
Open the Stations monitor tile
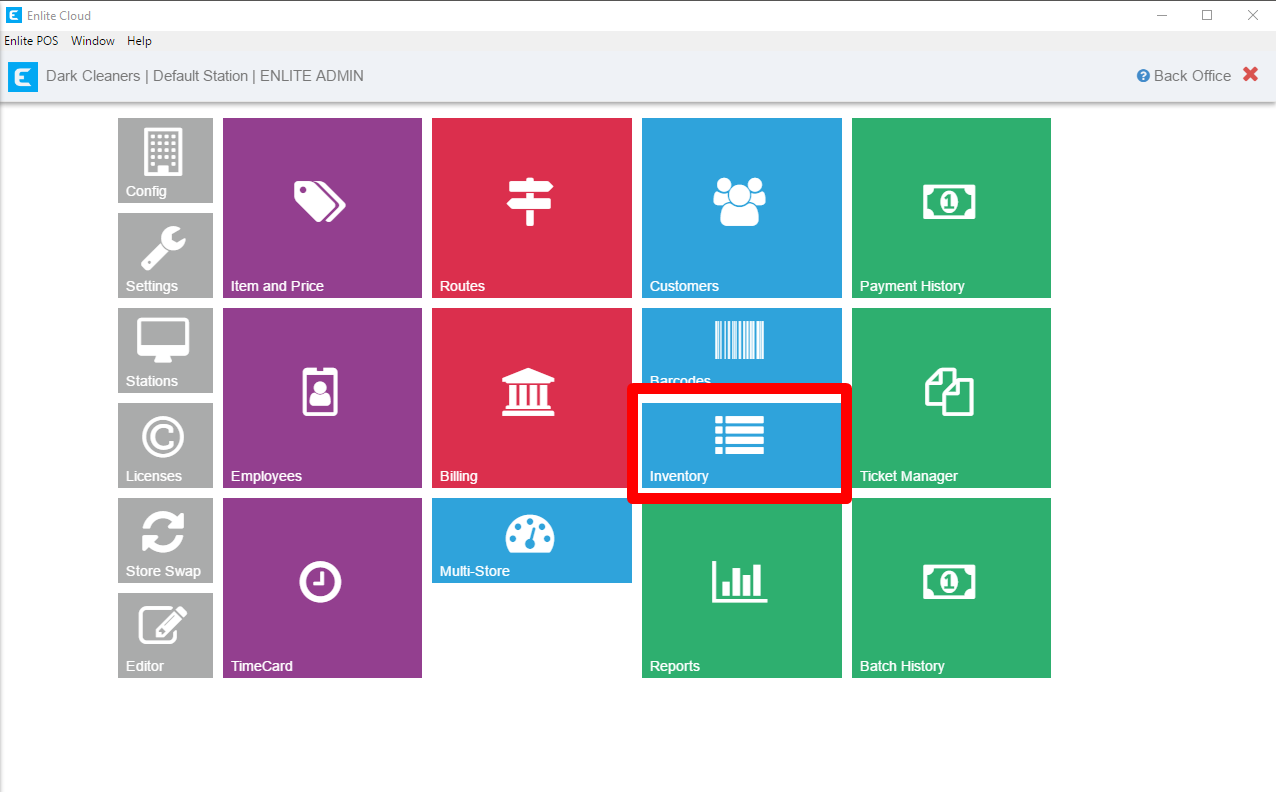pos(165,350)
